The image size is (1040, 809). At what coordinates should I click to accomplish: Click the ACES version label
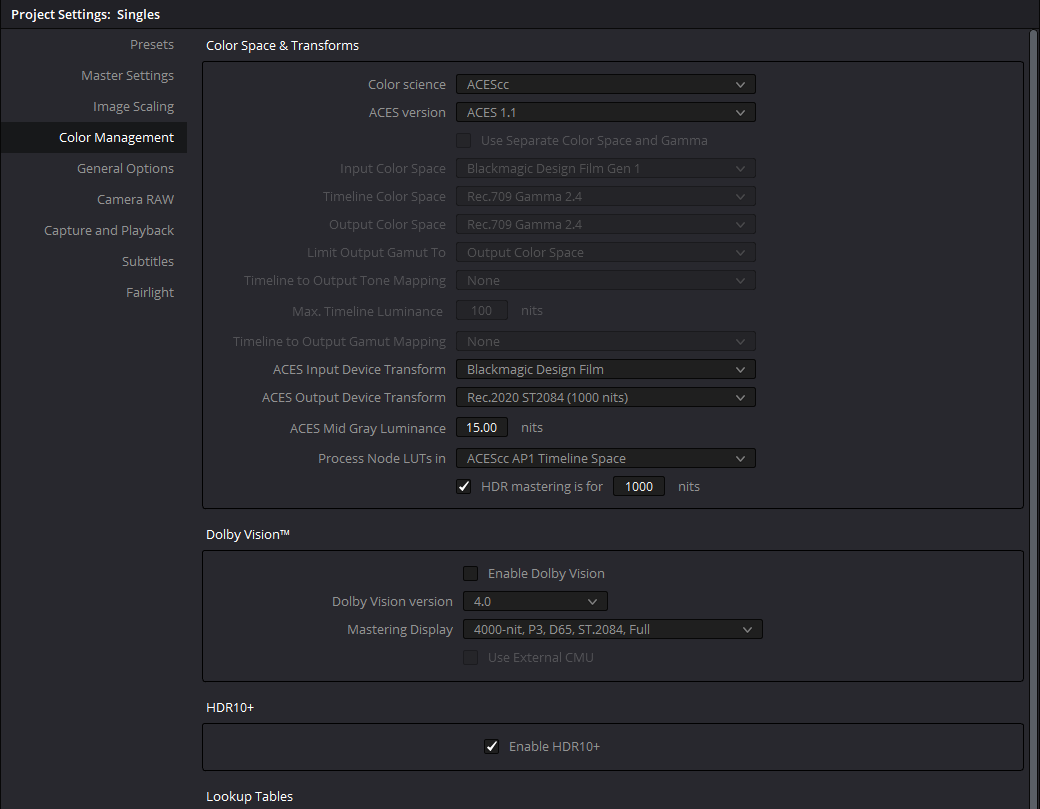[x=407, y=113]
